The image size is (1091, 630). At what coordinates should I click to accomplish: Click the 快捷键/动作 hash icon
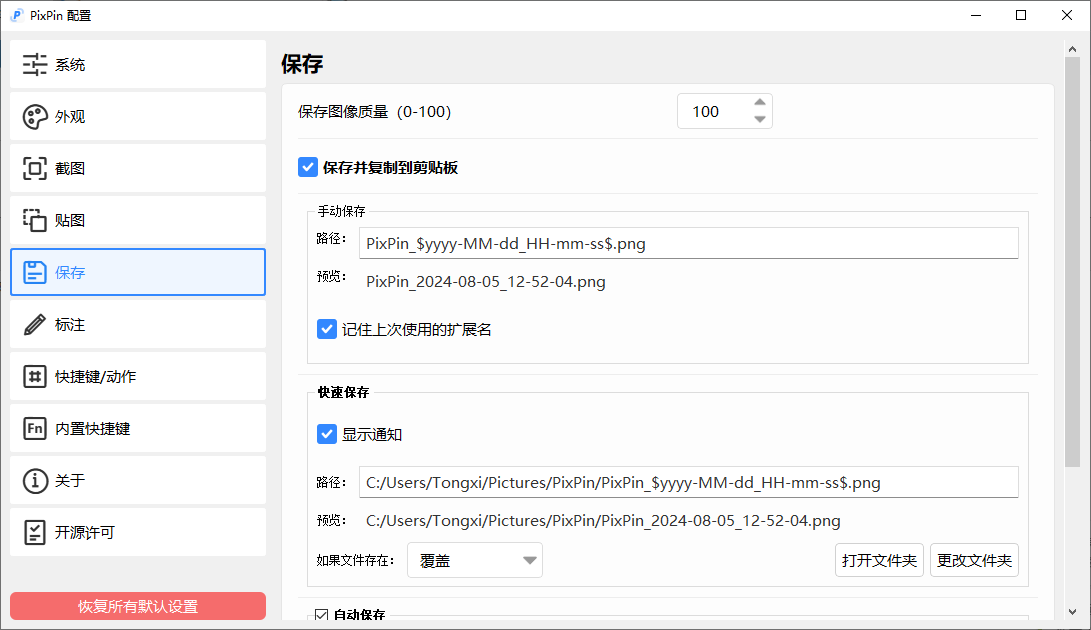tap(35, 377)
